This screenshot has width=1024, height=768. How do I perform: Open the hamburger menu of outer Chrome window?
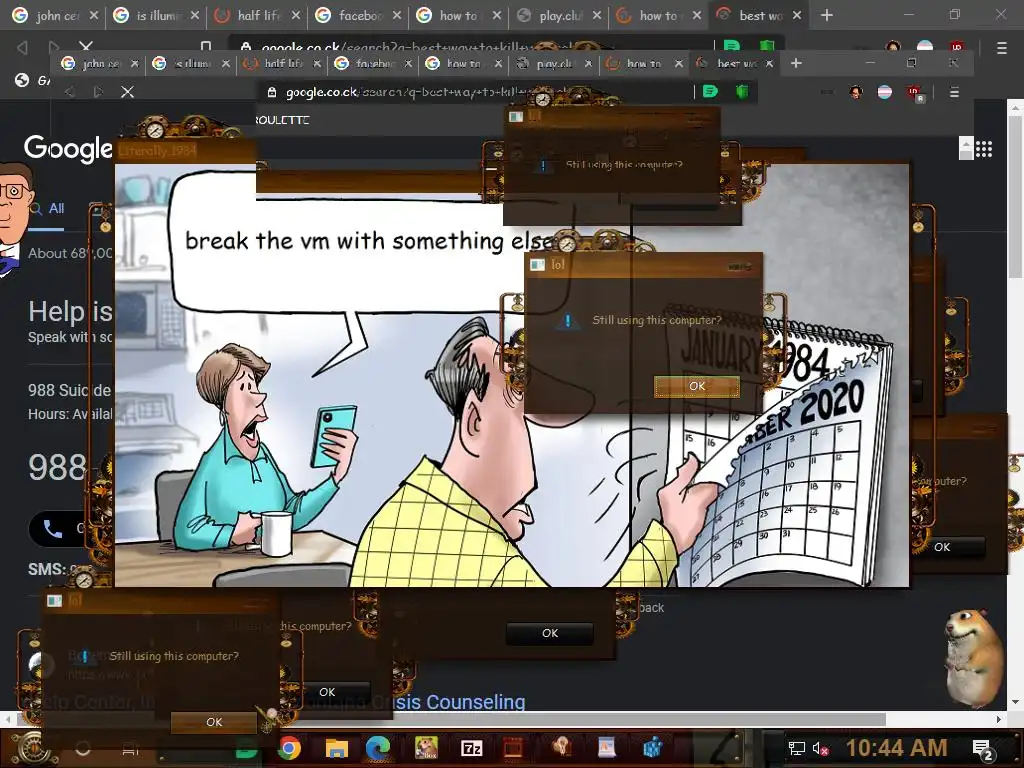click(x=1001, y=48)
